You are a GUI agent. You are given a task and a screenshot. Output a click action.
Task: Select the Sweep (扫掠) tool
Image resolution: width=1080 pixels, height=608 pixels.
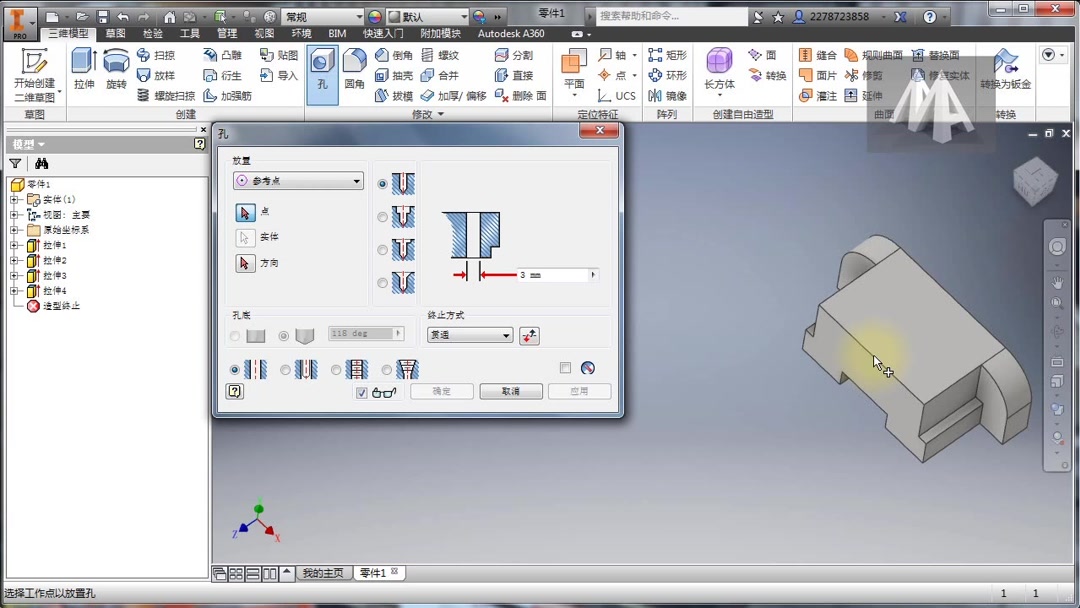click(160, 56)
